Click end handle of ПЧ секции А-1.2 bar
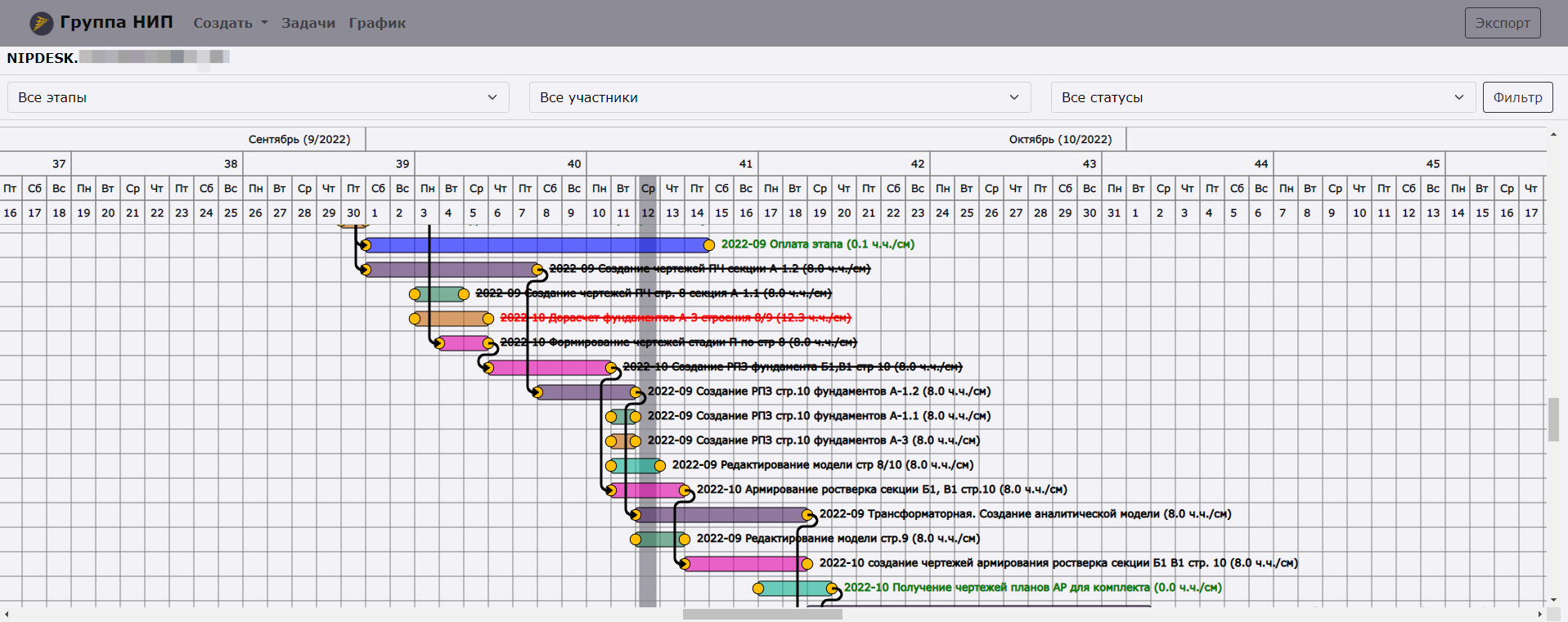The width and height of the screenshot is (1568, 622). click(537, 269)
